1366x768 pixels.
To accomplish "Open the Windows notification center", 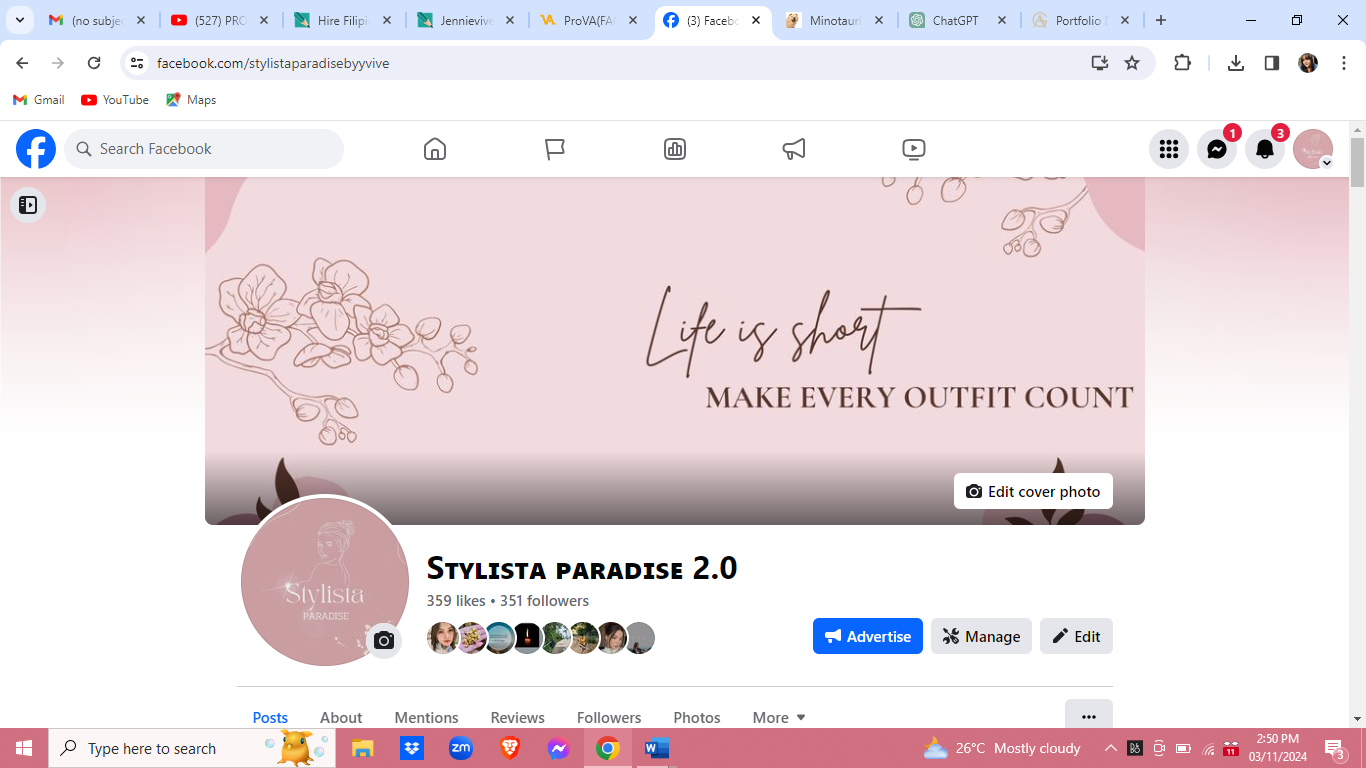I will pyautogui.click(x=1335, y=748).
